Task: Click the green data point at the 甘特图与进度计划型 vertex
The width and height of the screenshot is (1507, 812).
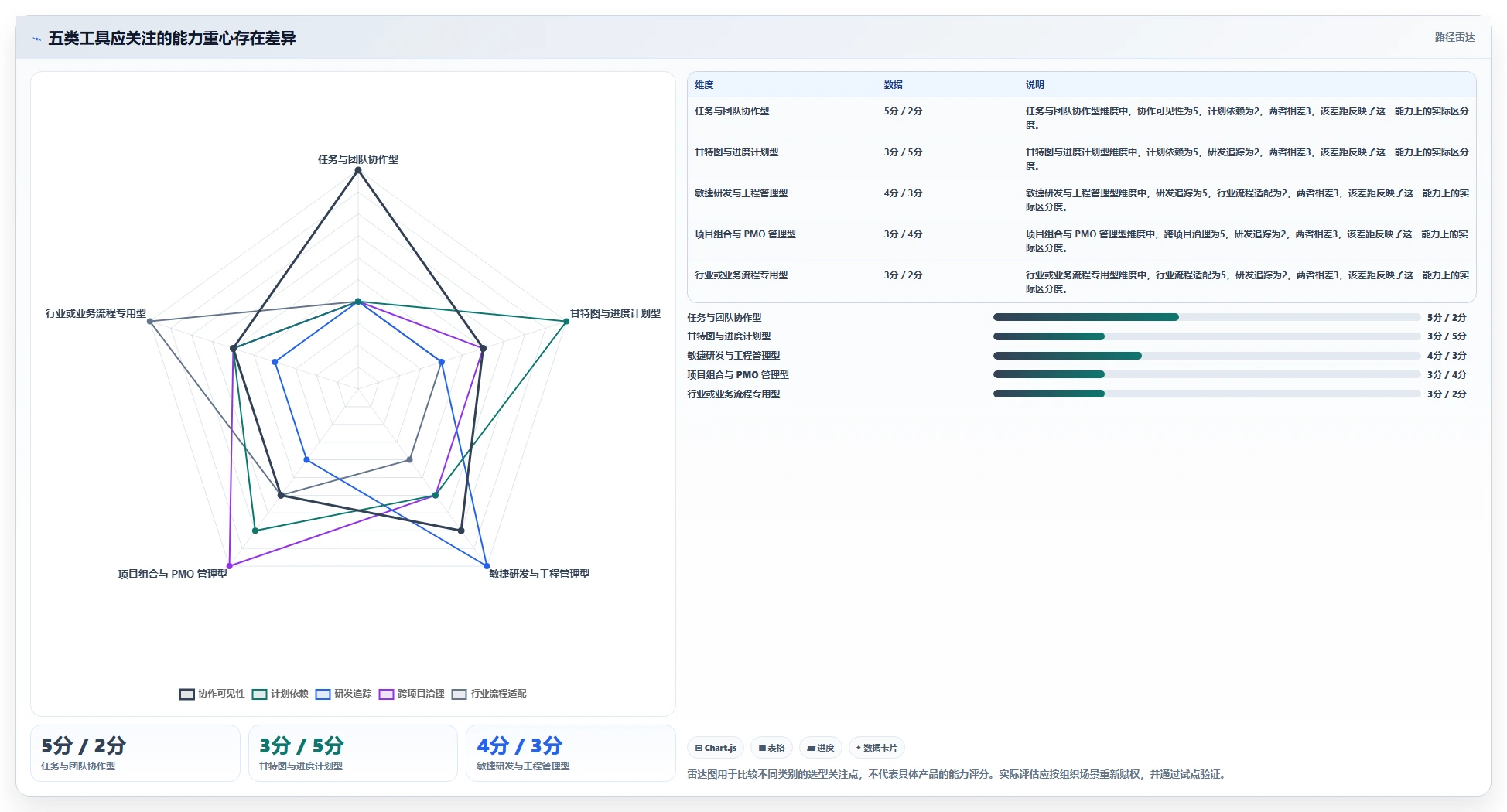Action: (566, 321)
